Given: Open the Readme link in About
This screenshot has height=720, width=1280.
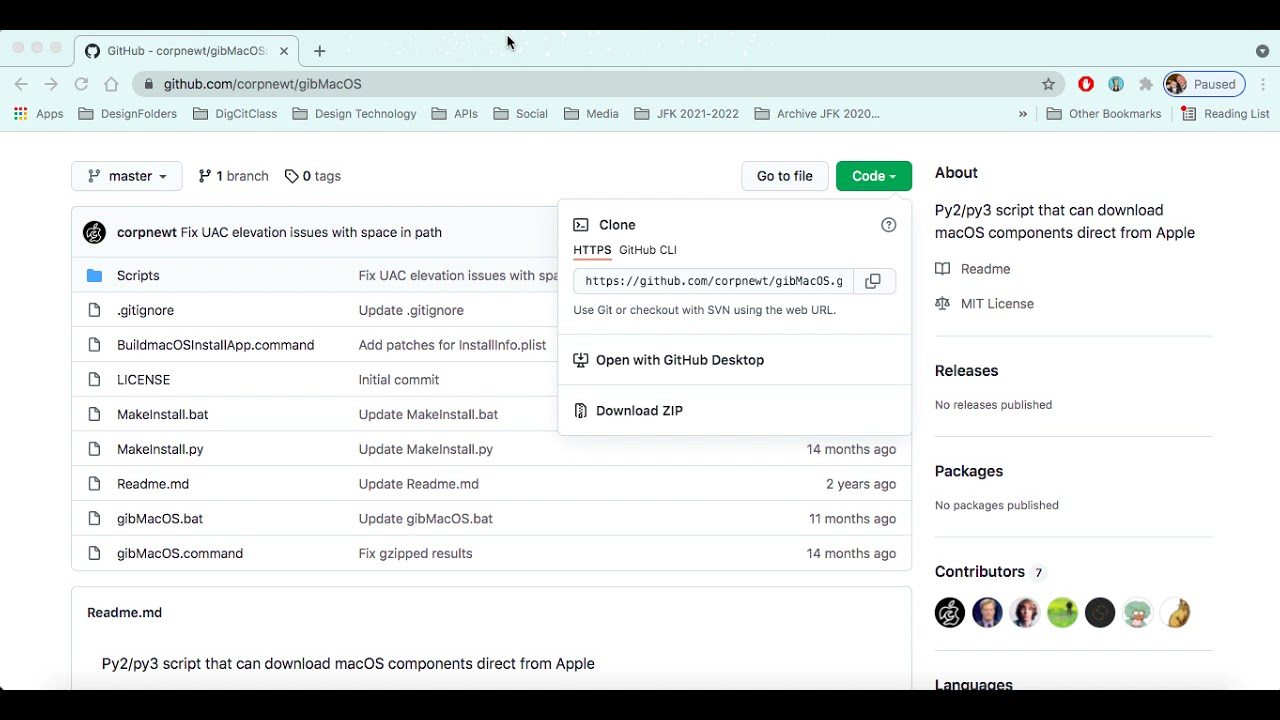Looking at the screenshot, I should (985, 269).
